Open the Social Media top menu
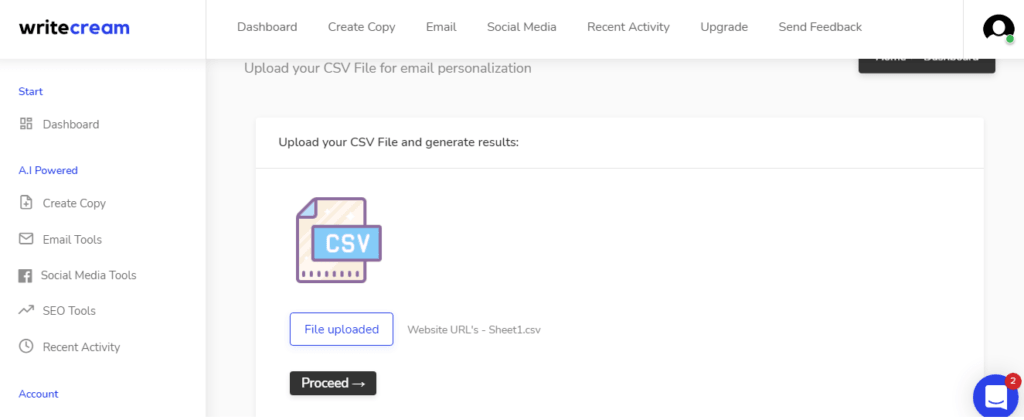1024x420 pixels. point(522,27)
